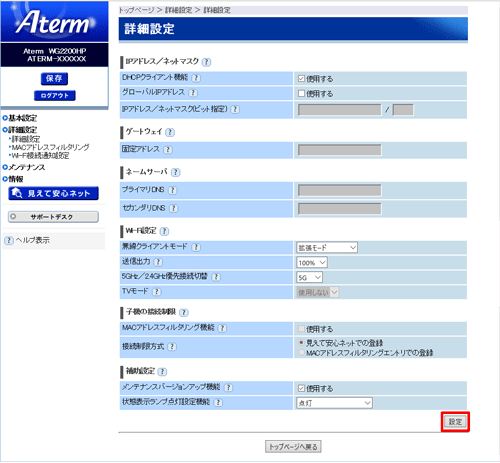Screen dimensions: 500x463
Task: Open help for IPアドレス/ネットマスク section heading
Action: point(206,62)
